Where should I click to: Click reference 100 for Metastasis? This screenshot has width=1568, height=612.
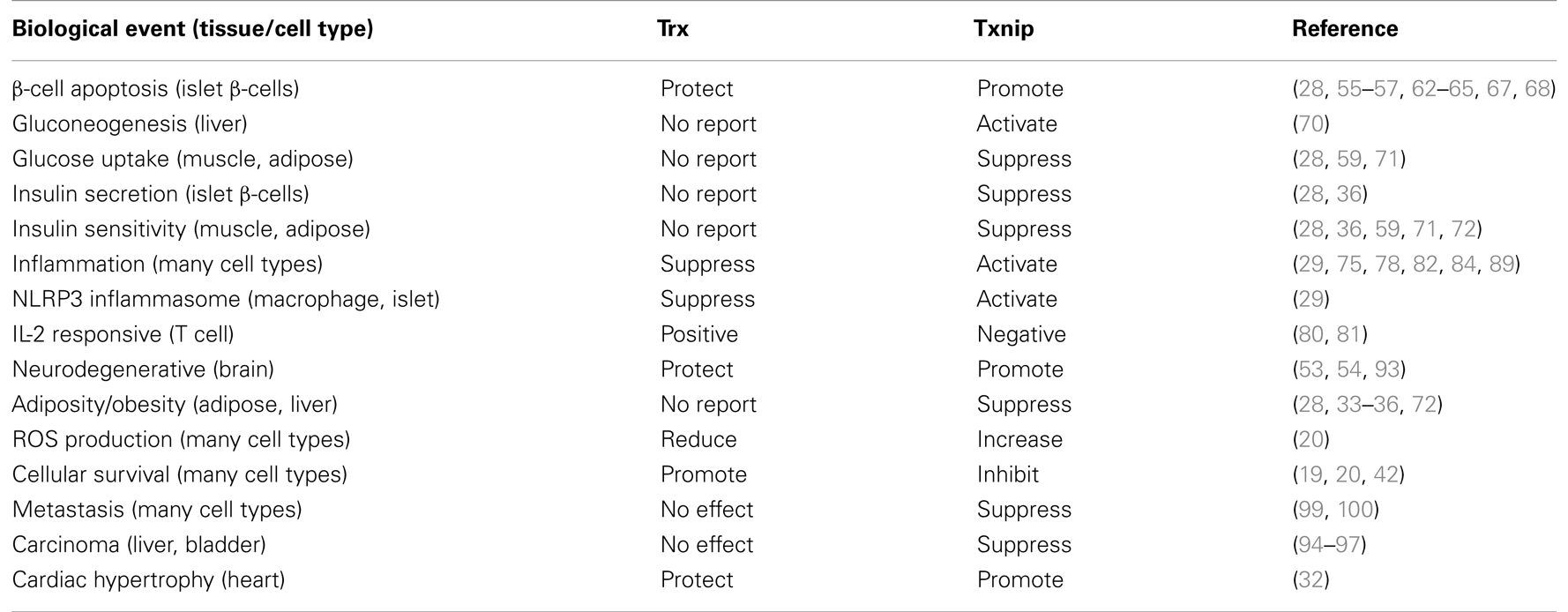click(x=1354, y=510)
